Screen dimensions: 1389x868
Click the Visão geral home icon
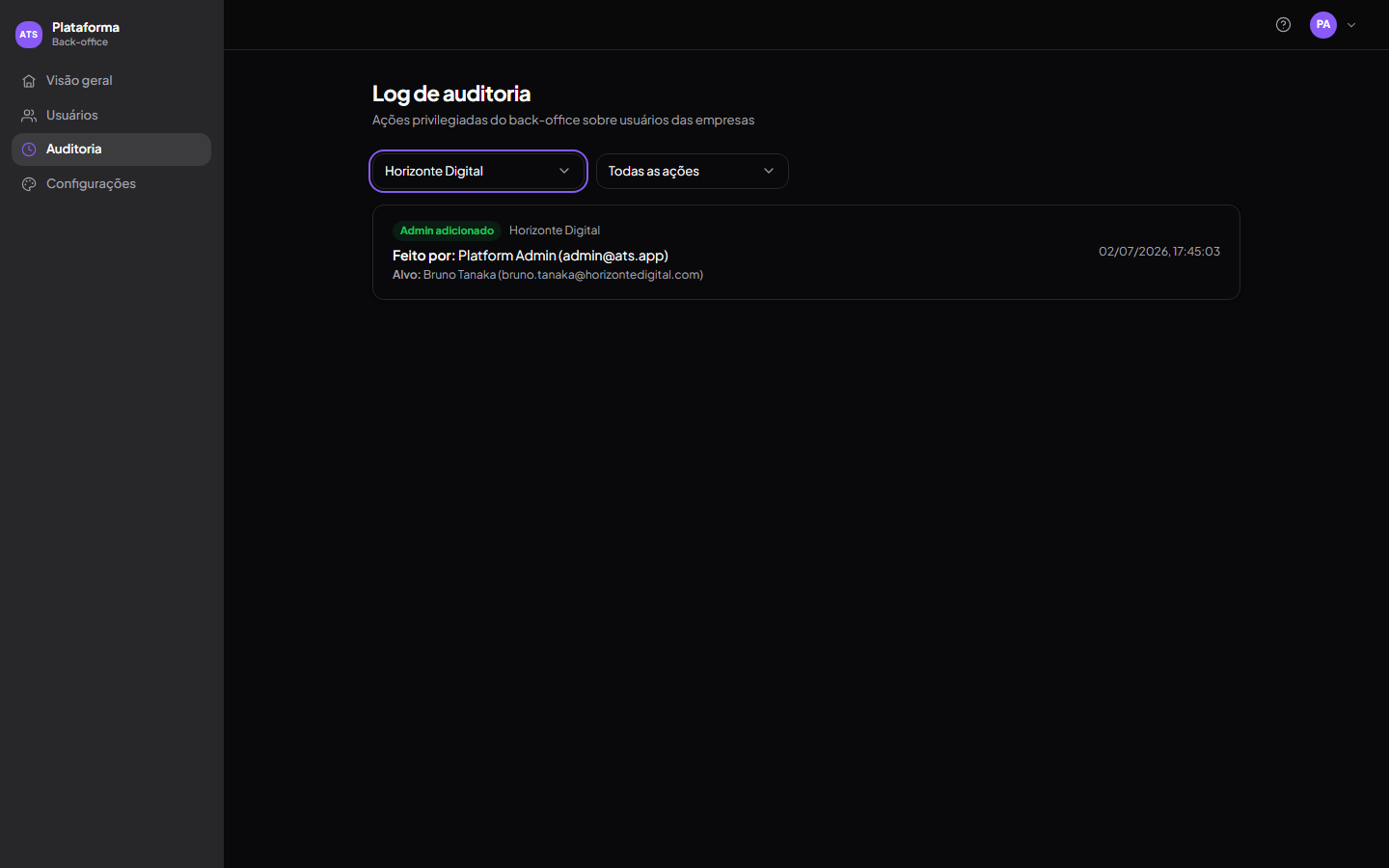tap(29, 81)
